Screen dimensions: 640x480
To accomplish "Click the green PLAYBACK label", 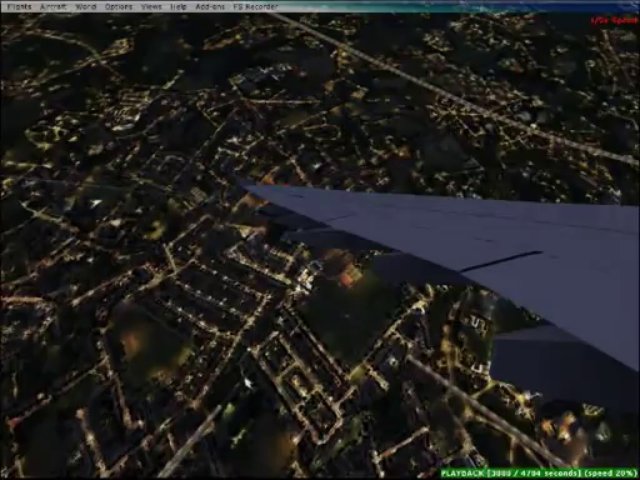I will coord(463,473).
